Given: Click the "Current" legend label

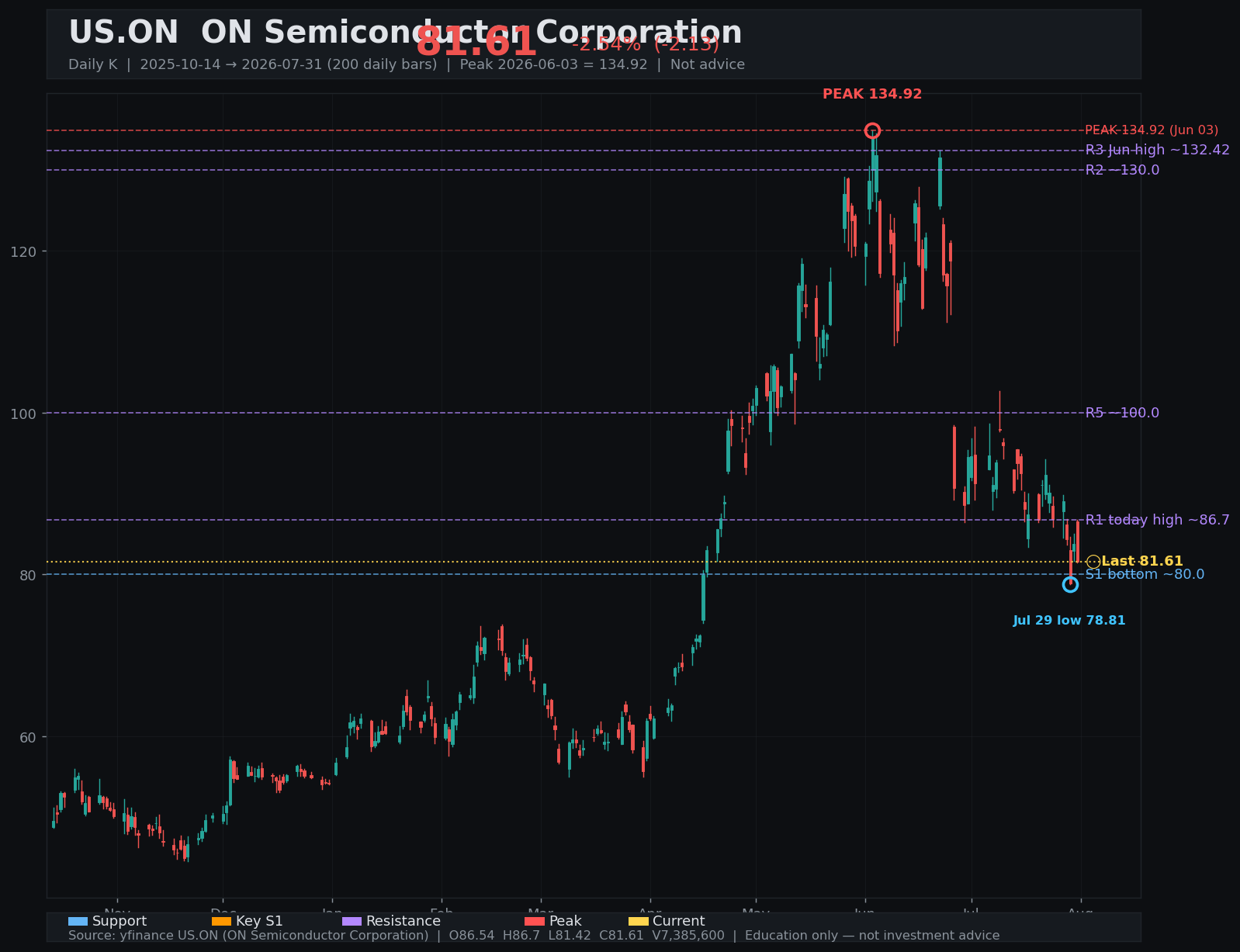Looking at the screenshot, I should coord(679,921).
